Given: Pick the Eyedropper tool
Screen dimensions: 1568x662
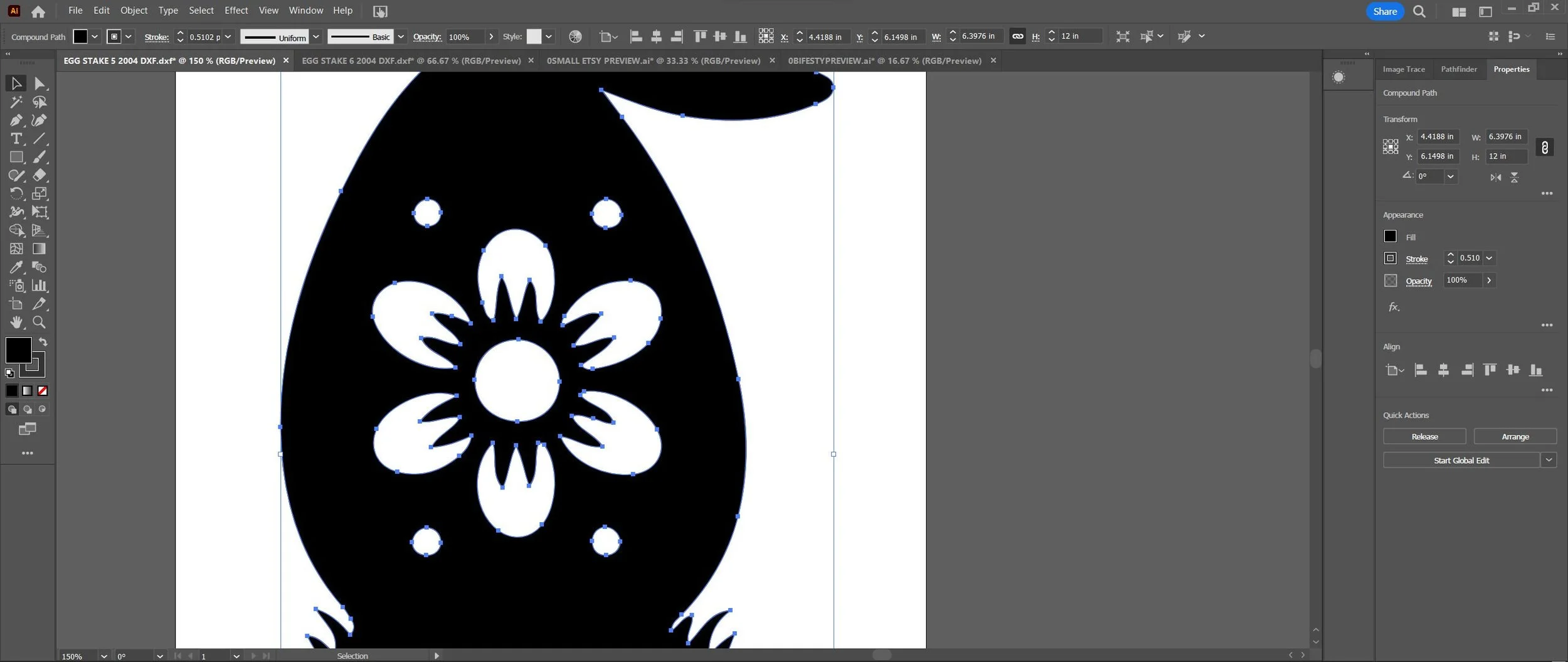Looking at the screenshot, I should click(16, 267).
